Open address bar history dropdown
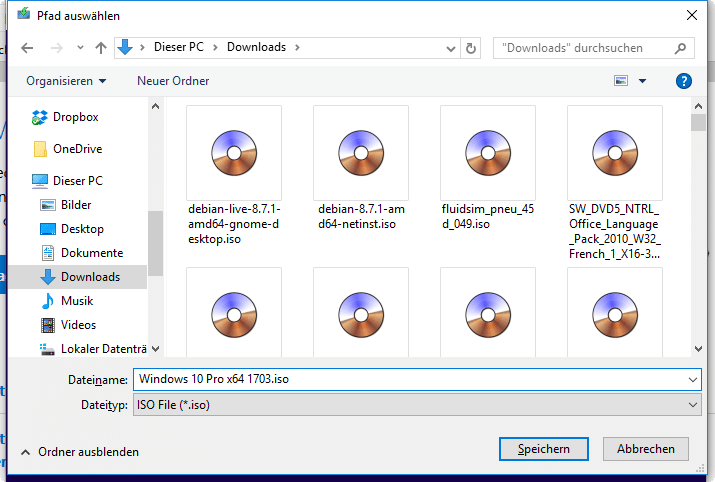 coord(451,48)
